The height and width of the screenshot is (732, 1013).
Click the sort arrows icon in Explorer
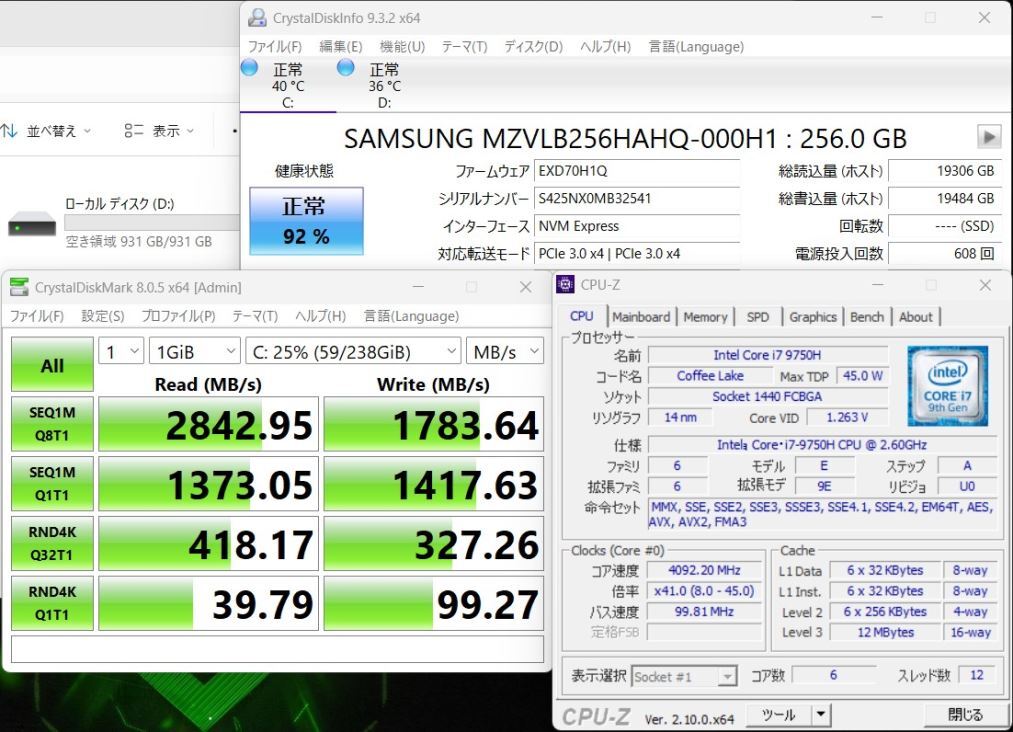pos(9,131)
